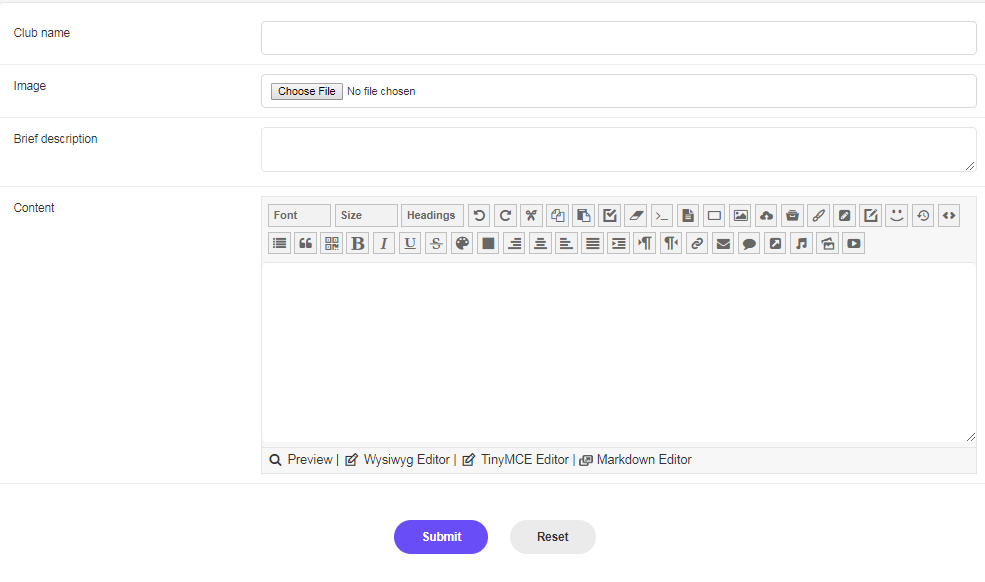Click the cloud upload icon

(x=766, y=216)
